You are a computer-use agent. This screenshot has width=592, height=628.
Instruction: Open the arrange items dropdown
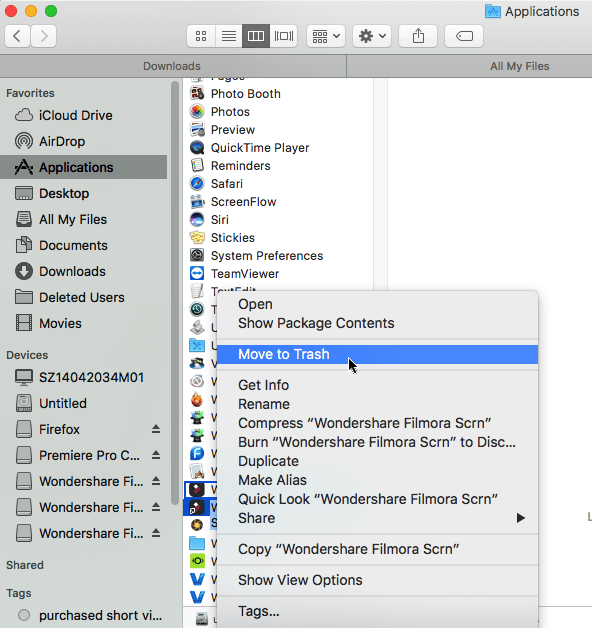coord(326,36)
